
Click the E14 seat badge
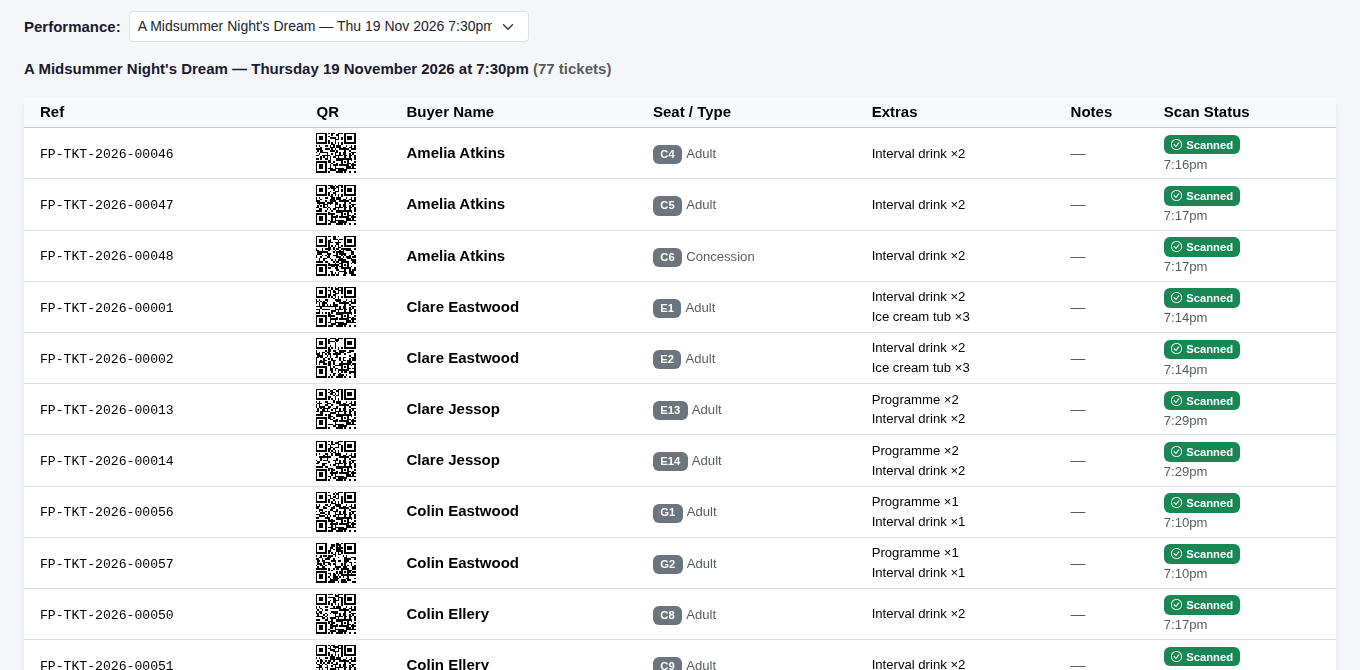(670, 461)
